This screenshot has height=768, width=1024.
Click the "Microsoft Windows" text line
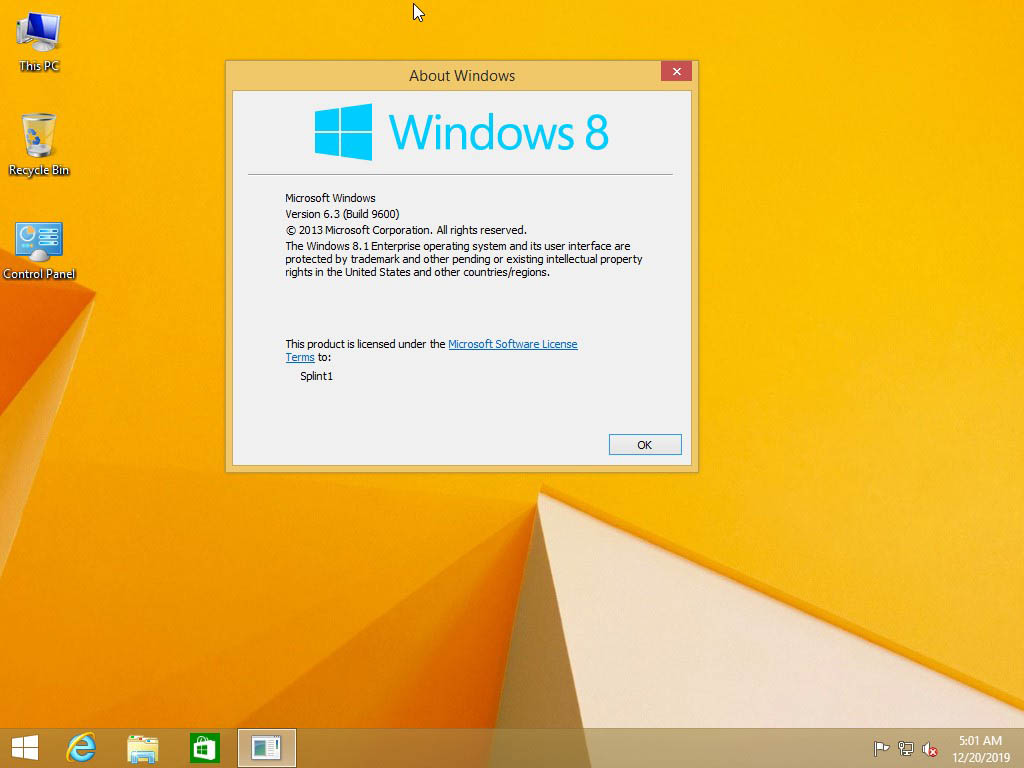pos(330,198)
